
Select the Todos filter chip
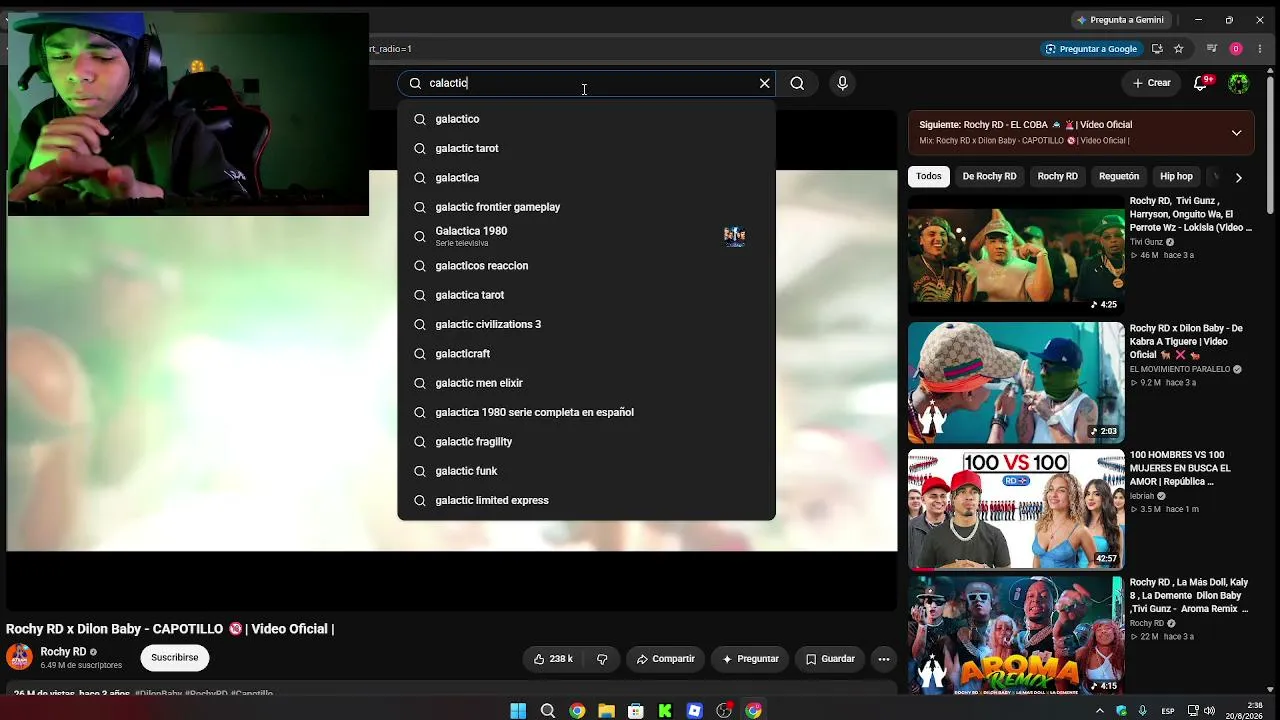[929, 176]
